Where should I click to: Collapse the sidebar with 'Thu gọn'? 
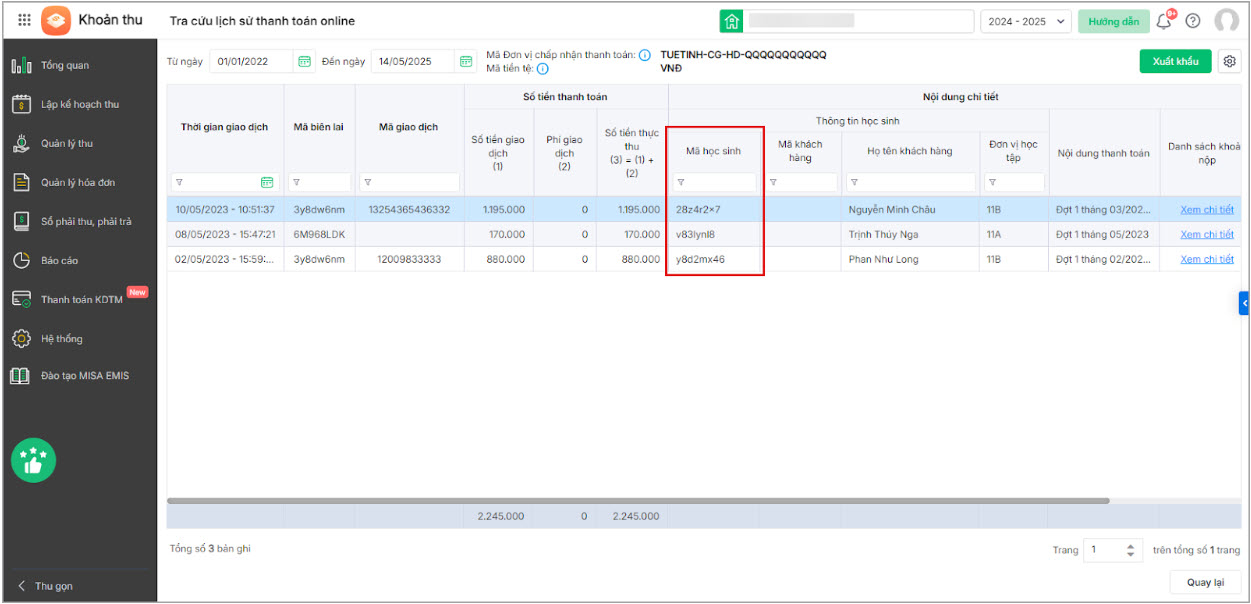point(46,586)
